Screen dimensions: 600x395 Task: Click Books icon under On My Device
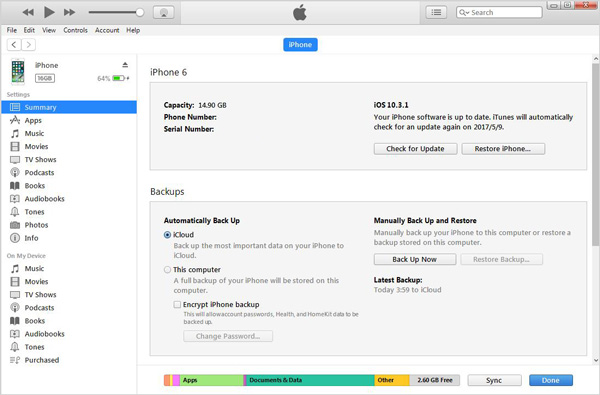[x=15, y=321]
